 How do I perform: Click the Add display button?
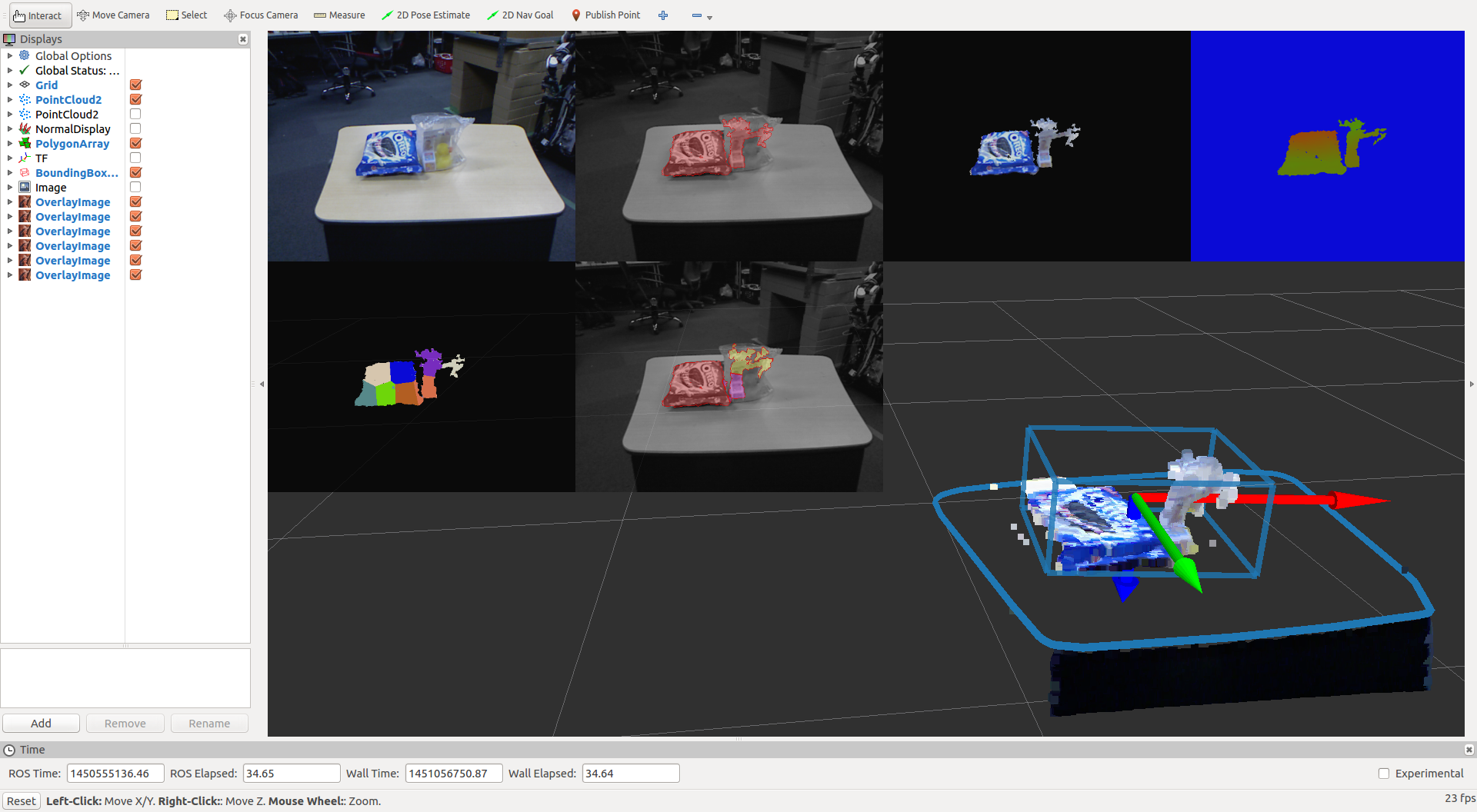click(41, 723)
